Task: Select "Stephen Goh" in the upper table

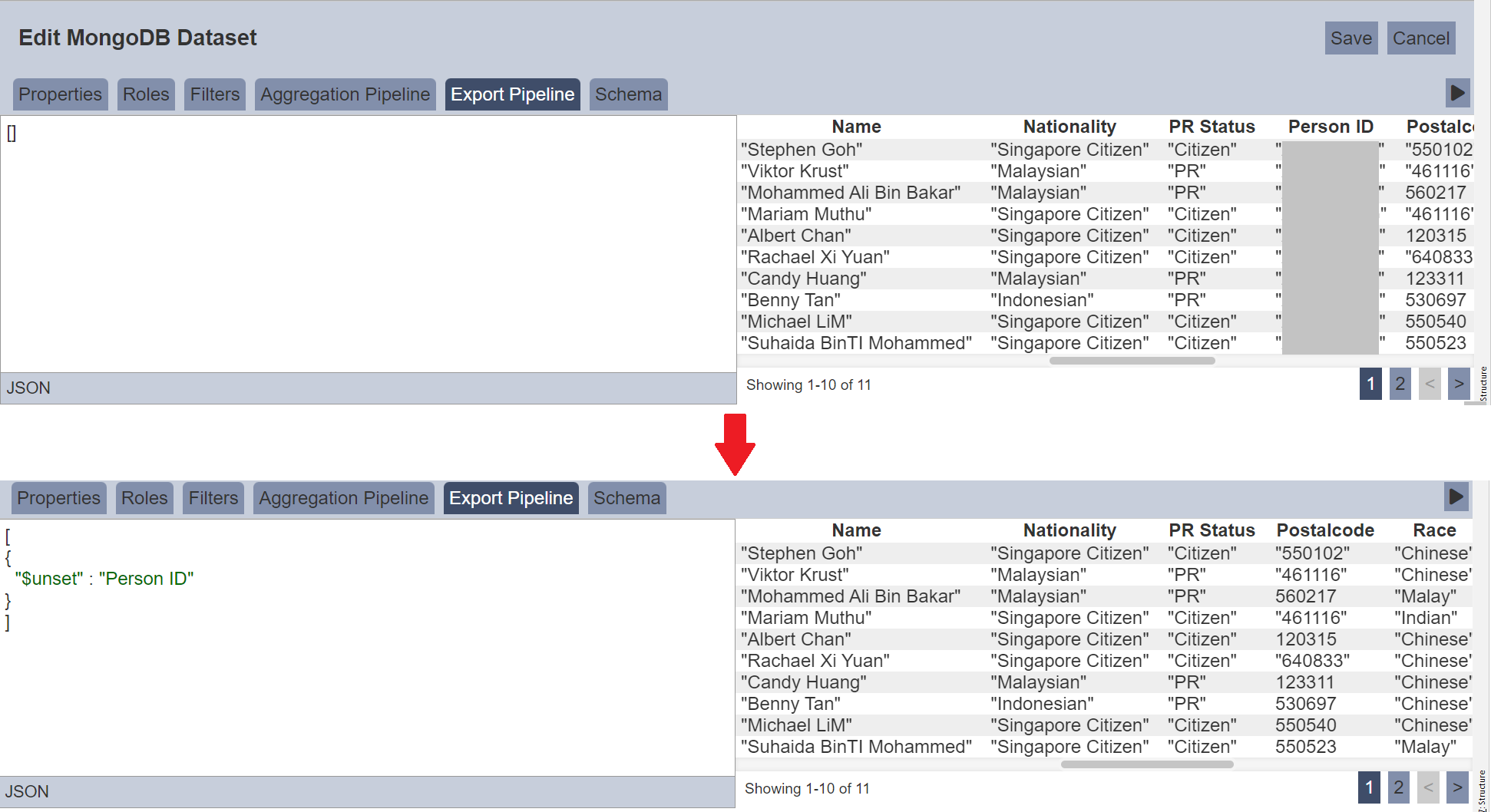Action: tap(802, 150)
